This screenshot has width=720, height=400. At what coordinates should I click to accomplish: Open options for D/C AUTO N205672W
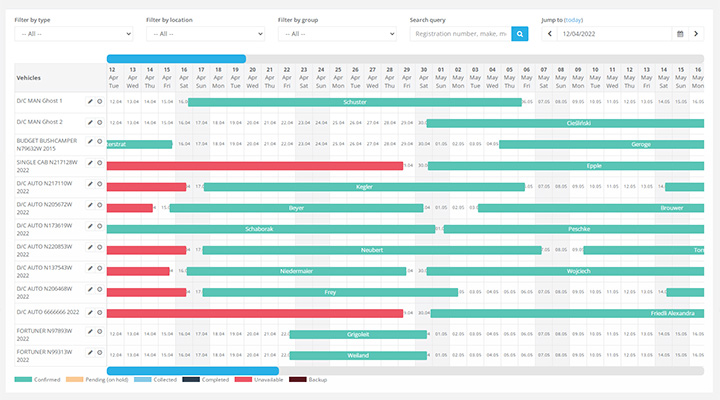(99, 205)
